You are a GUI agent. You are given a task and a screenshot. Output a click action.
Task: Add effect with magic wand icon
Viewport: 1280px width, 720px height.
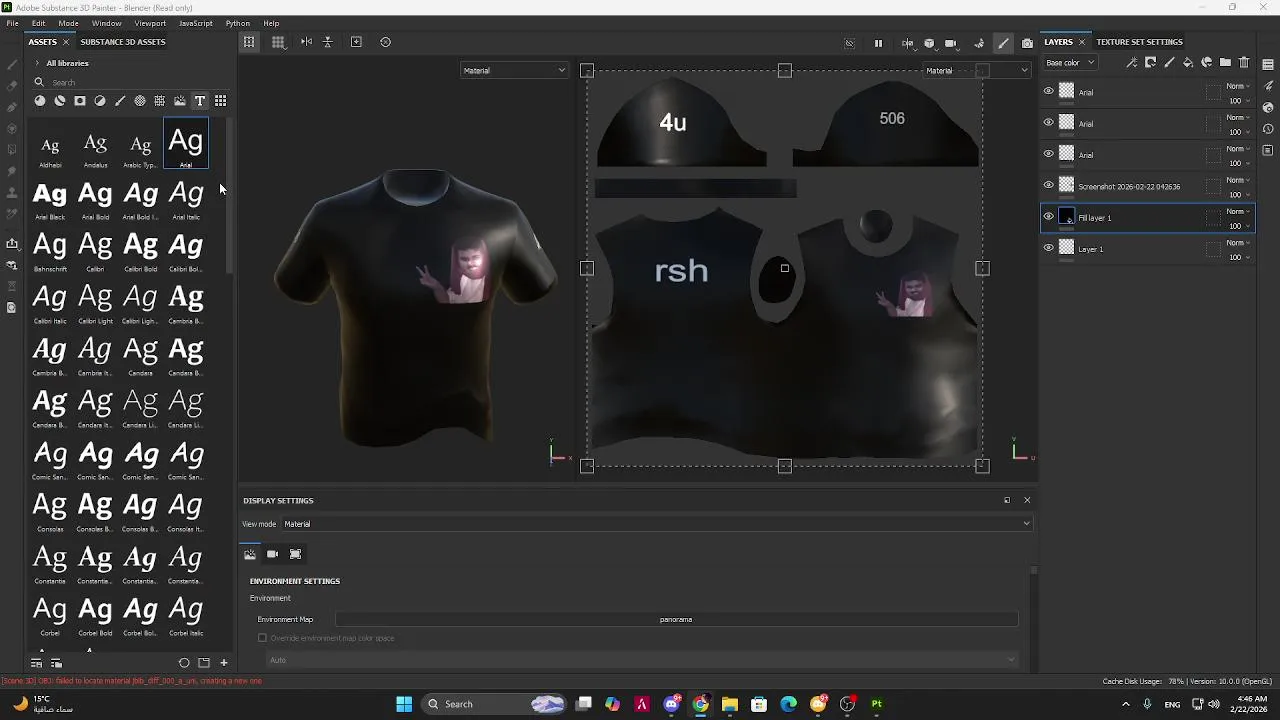point(1131,63)
